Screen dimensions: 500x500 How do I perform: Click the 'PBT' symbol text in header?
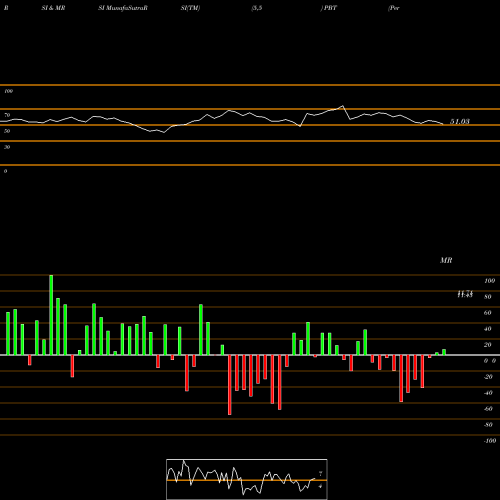[x=330, y=8]
